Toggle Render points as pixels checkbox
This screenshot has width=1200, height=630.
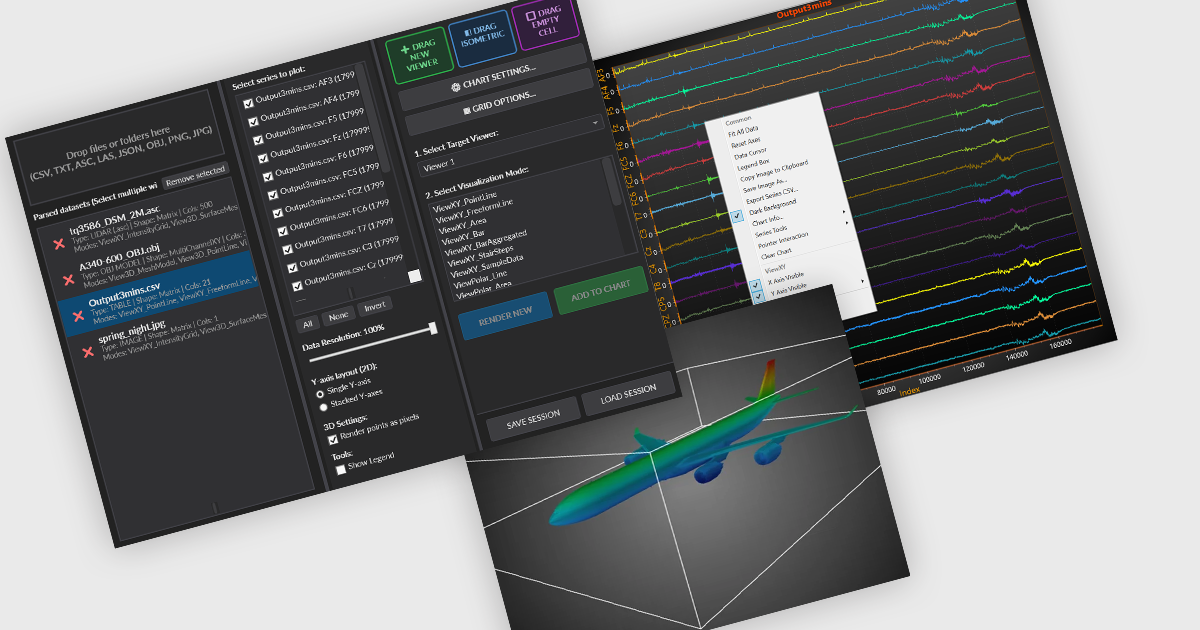click(332, 439)
